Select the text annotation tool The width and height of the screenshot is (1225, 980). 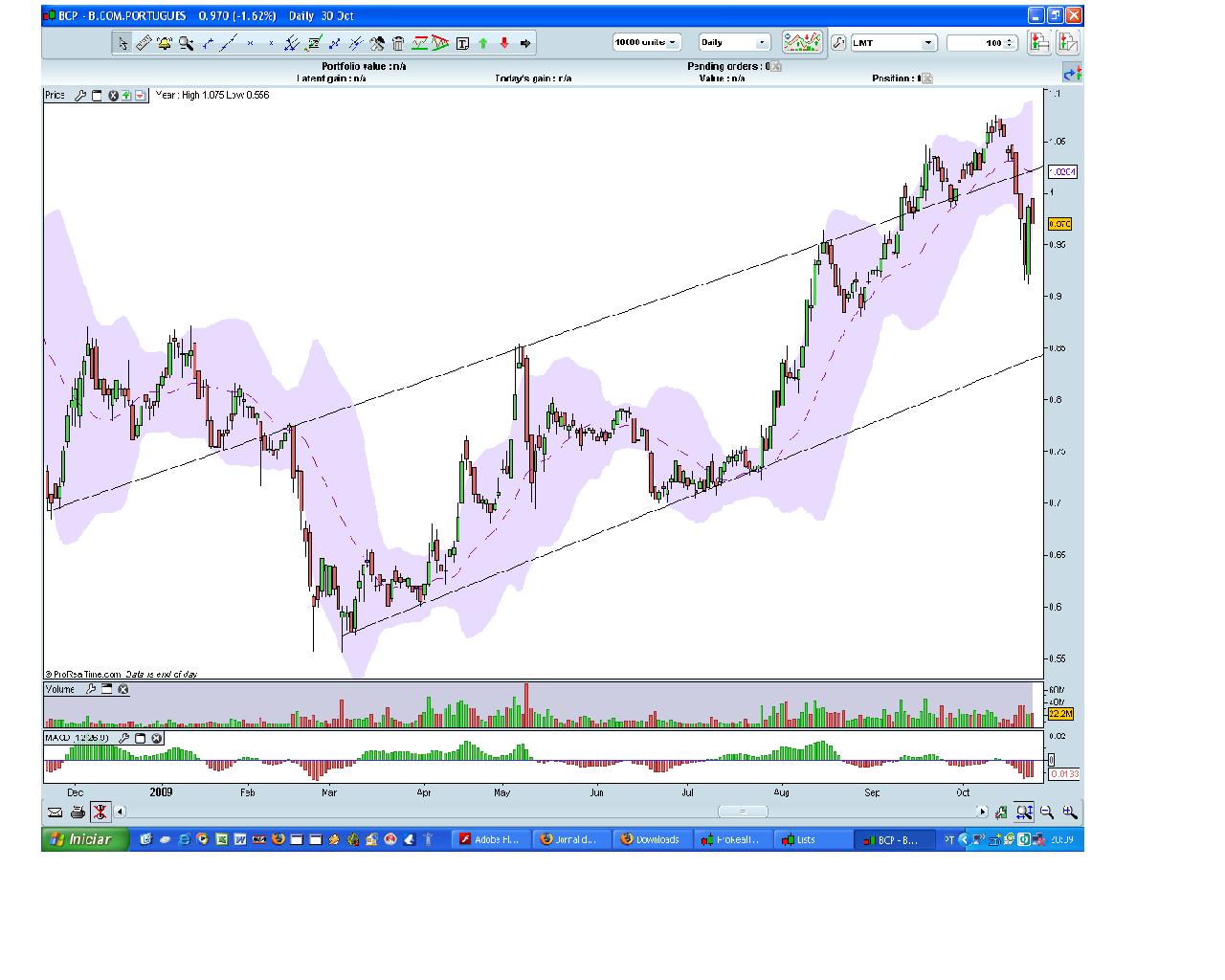point(462,43)
